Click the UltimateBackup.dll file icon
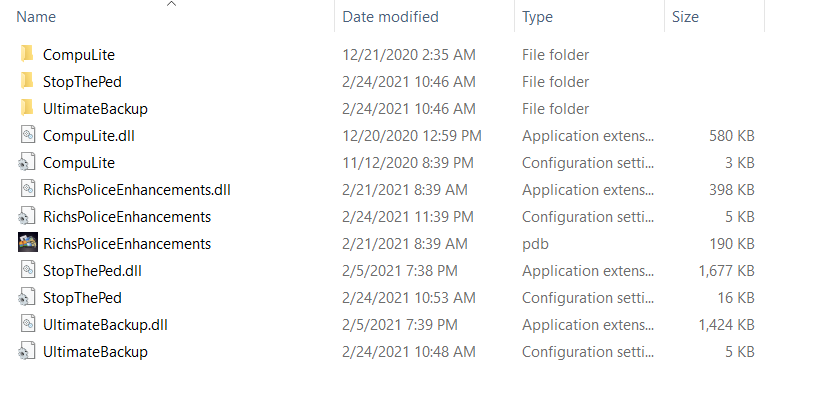 click(x=27, y=324)
